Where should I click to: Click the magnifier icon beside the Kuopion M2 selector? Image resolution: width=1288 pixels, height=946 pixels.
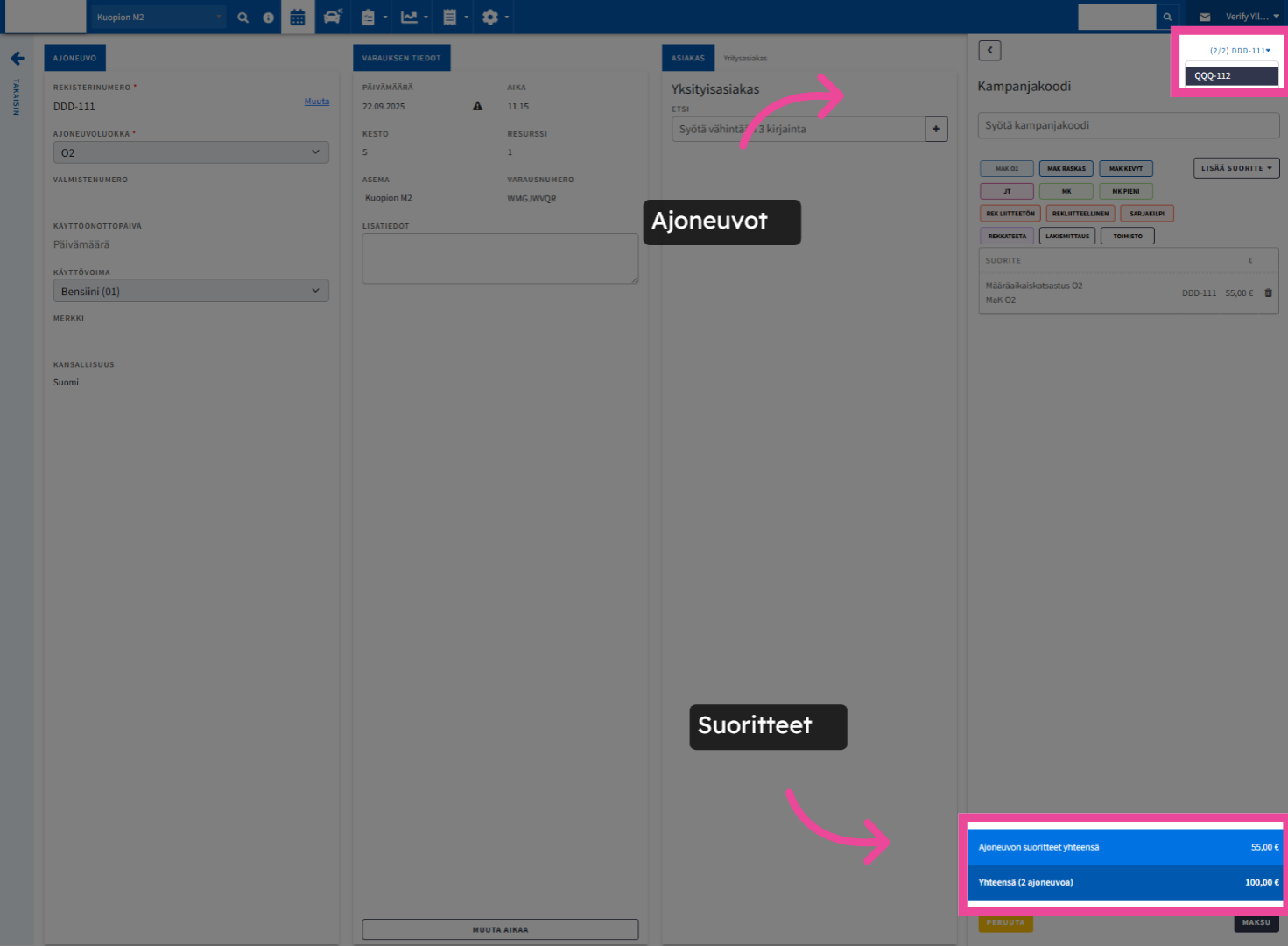(243, 18)
